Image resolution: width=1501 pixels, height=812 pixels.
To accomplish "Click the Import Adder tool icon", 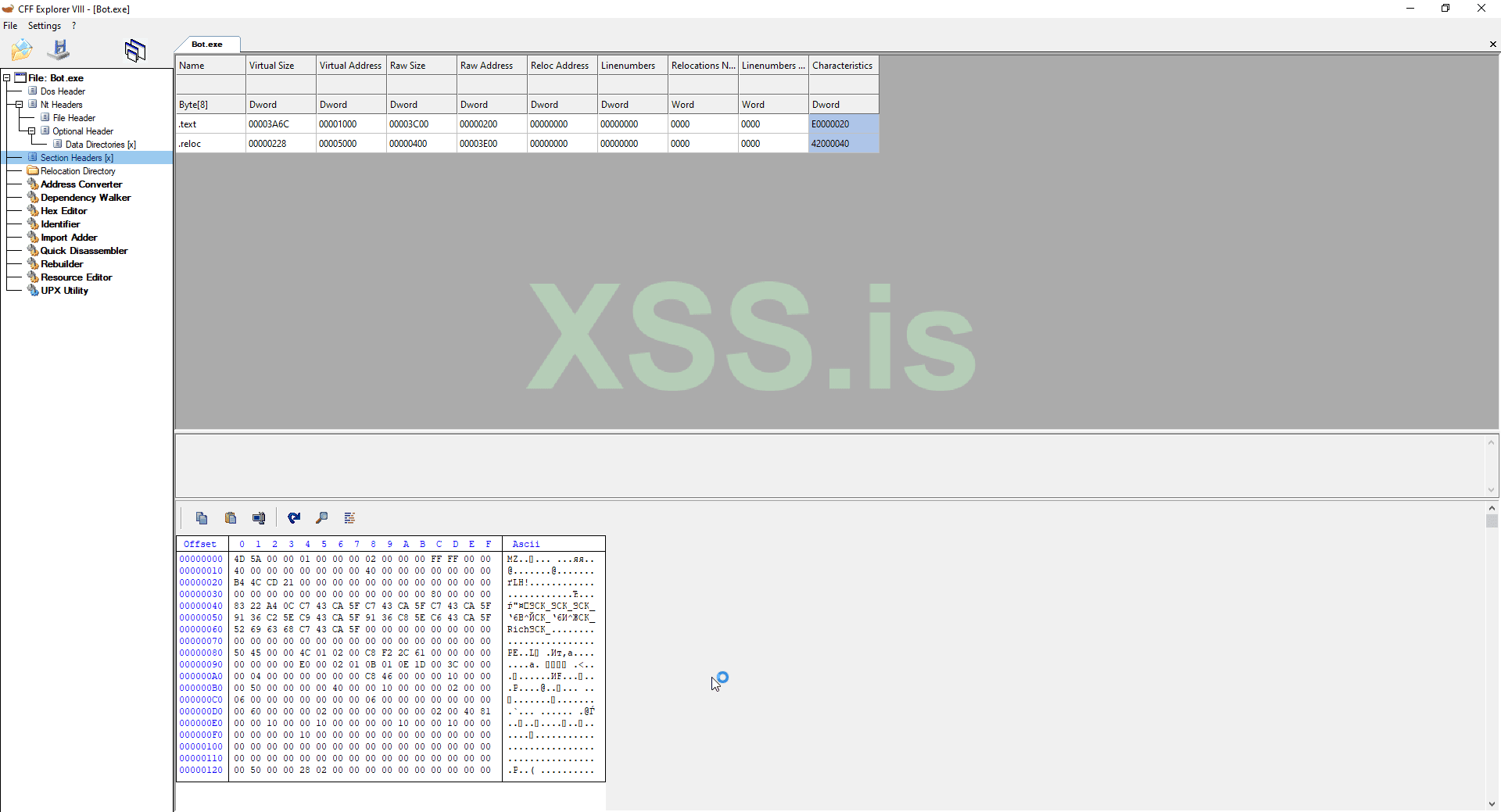I will click(x=33, y=237).
